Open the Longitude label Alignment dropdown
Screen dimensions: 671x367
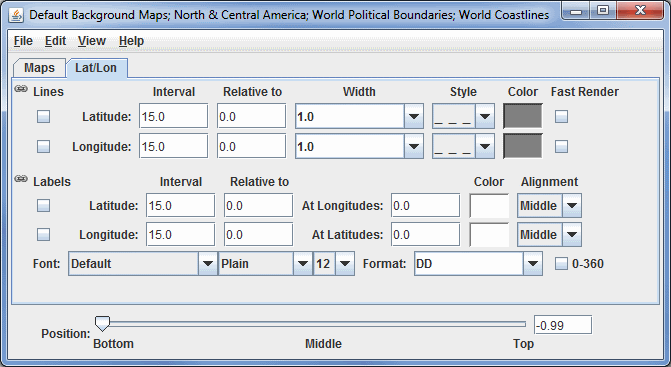(x=572, y=234)
